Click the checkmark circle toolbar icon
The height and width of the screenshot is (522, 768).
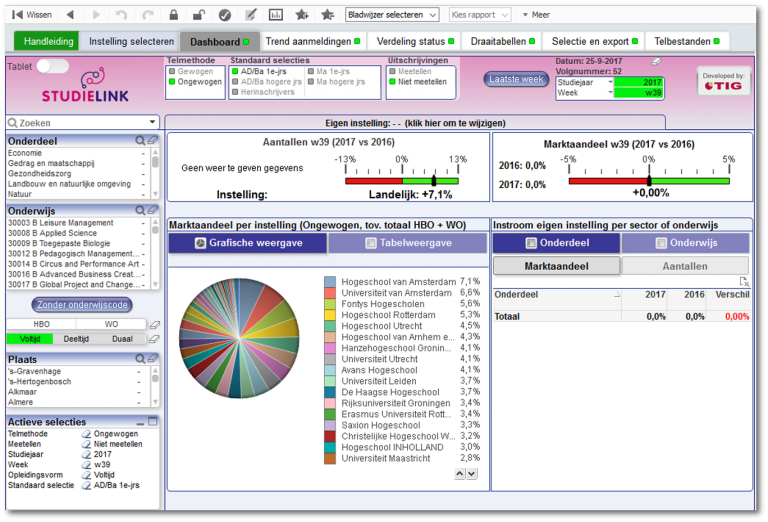225,15
